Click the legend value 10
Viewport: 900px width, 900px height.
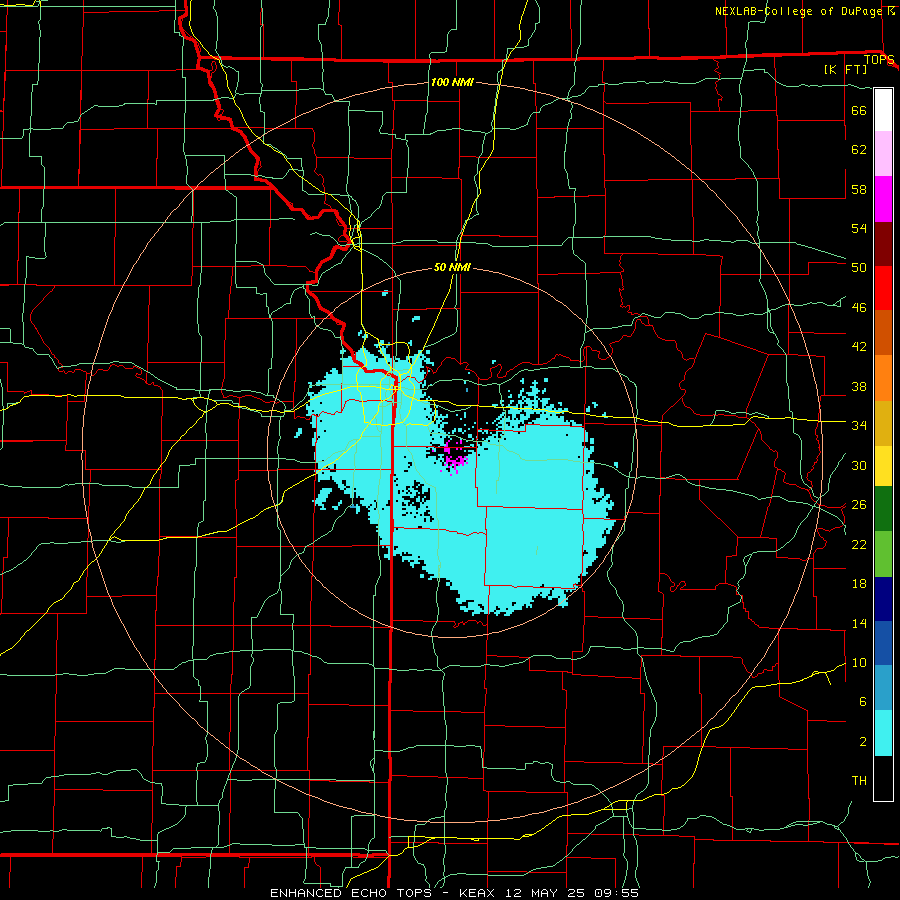pyautogui.click(x=859, y=662)
